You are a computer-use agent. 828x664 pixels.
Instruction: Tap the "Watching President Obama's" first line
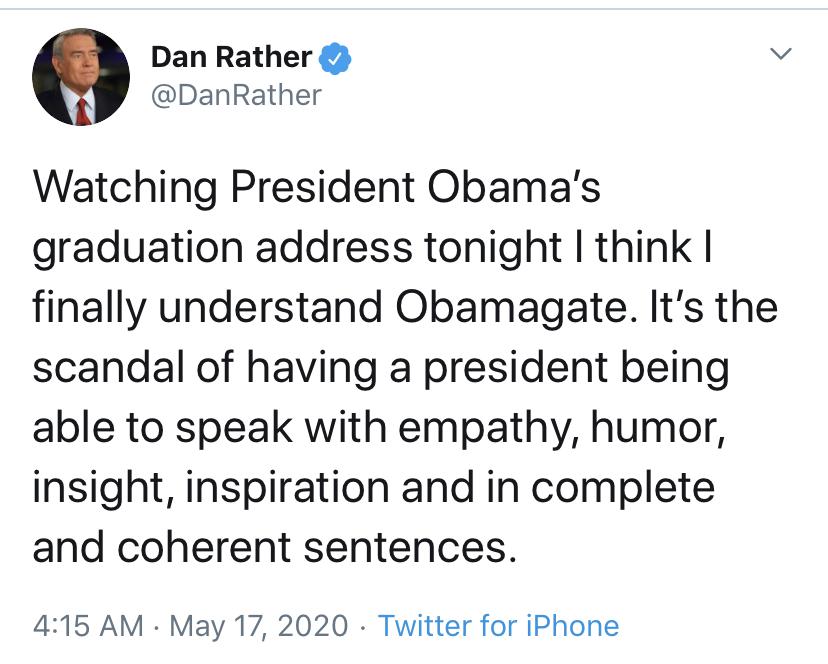[317, 187]
